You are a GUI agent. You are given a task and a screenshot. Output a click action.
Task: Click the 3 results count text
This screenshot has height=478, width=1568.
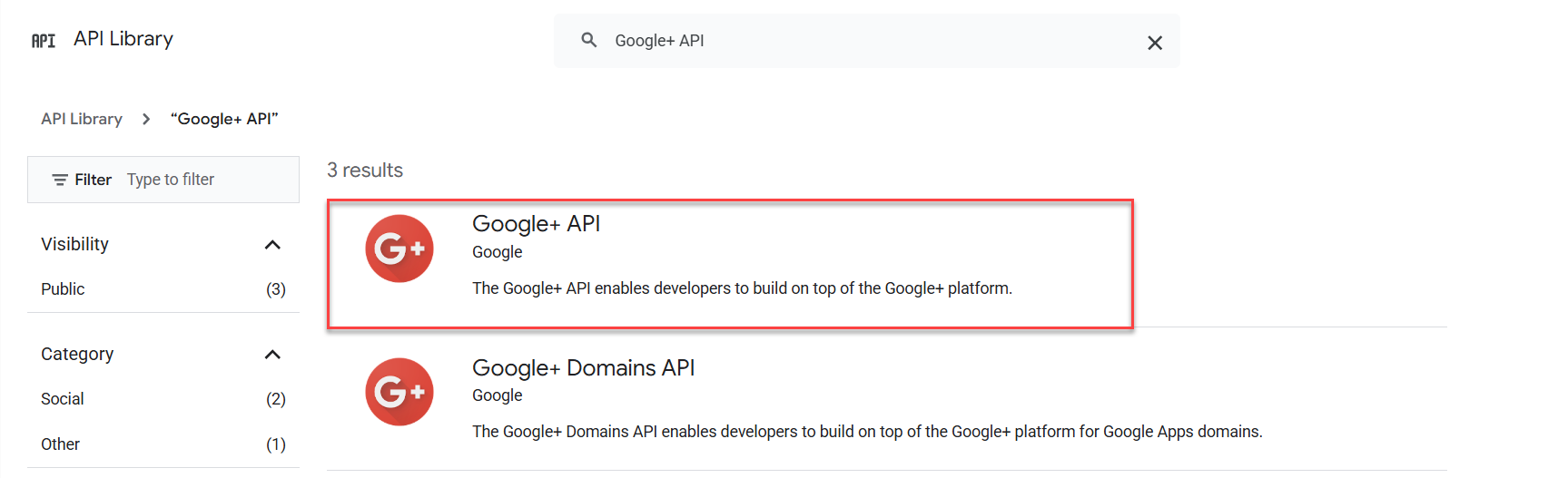[x=365, y=171]
